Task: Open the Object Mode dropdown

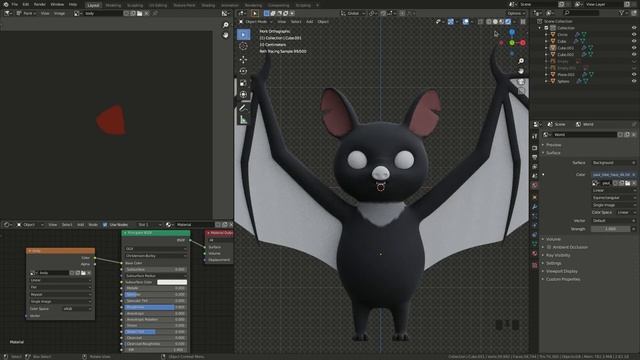Action: pos(255,22)
